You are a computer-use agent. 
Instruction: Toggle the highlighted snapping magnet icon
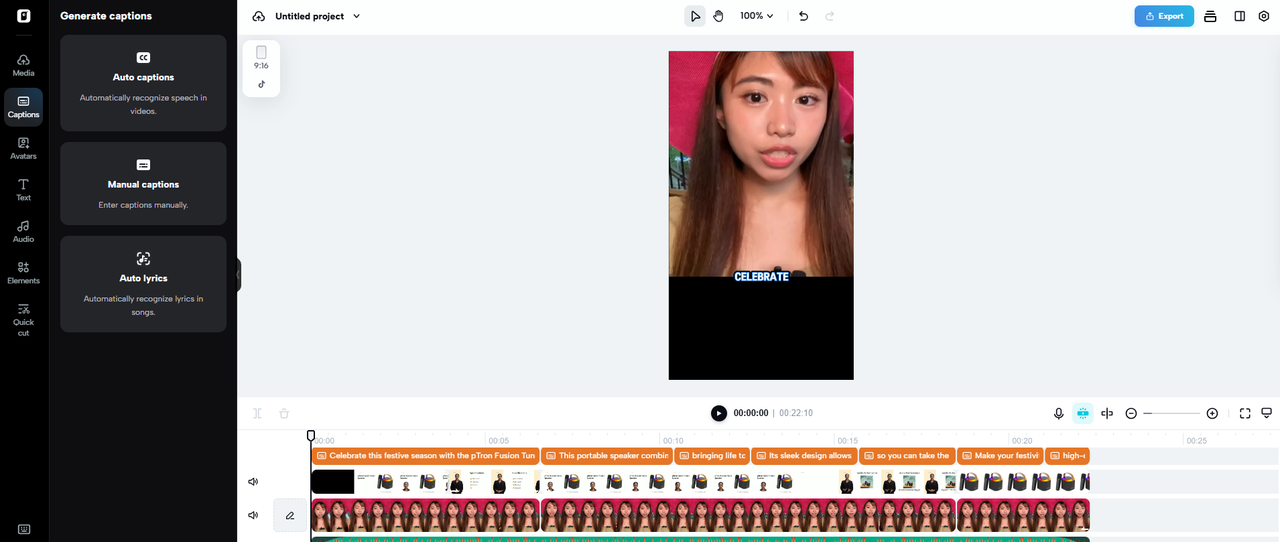click(1082, 413)
